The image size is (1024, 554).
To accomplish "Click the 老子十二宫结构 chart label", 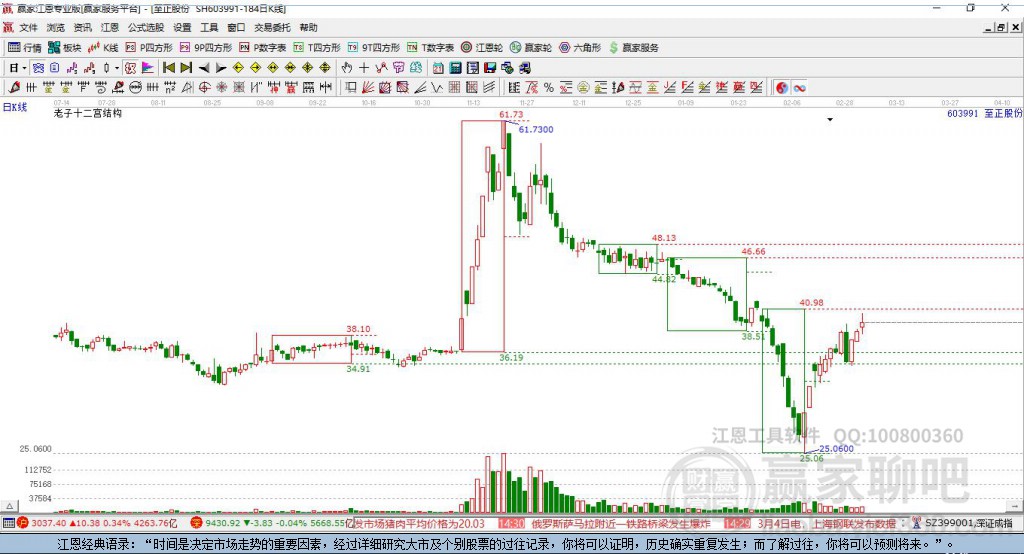I will point(88,113).
